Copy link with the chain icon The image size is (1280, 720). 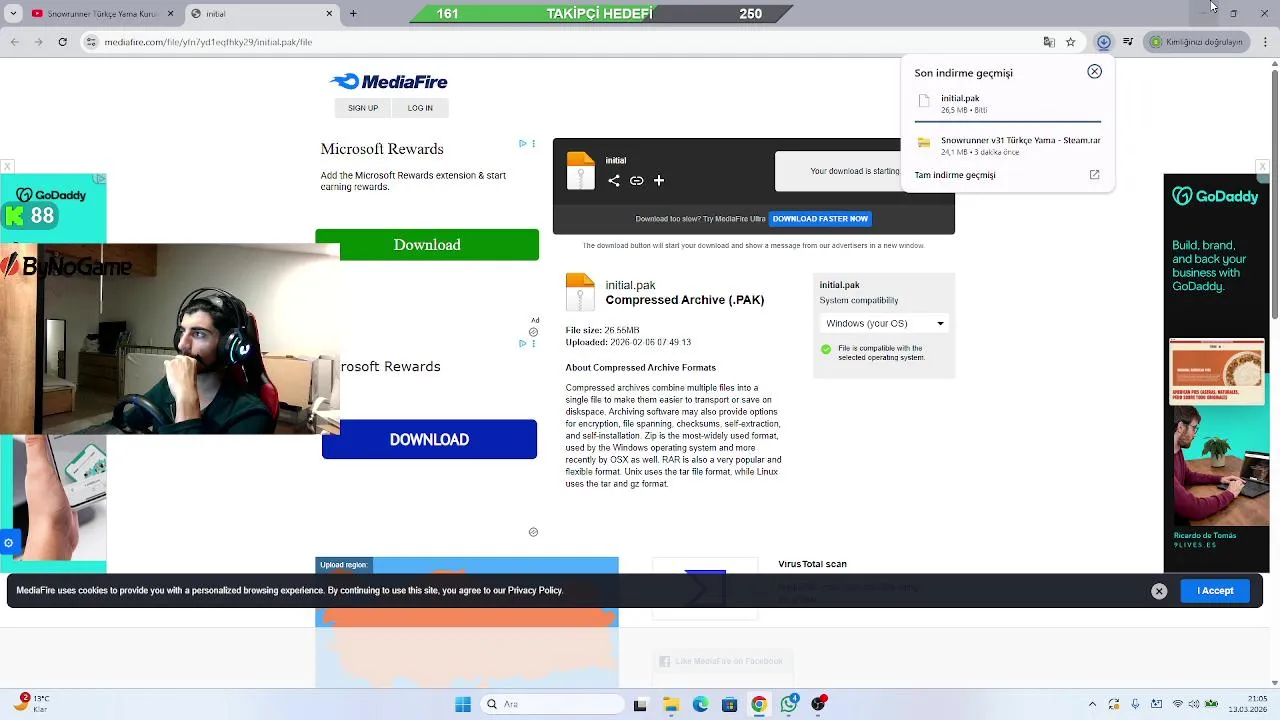(636, 181)
